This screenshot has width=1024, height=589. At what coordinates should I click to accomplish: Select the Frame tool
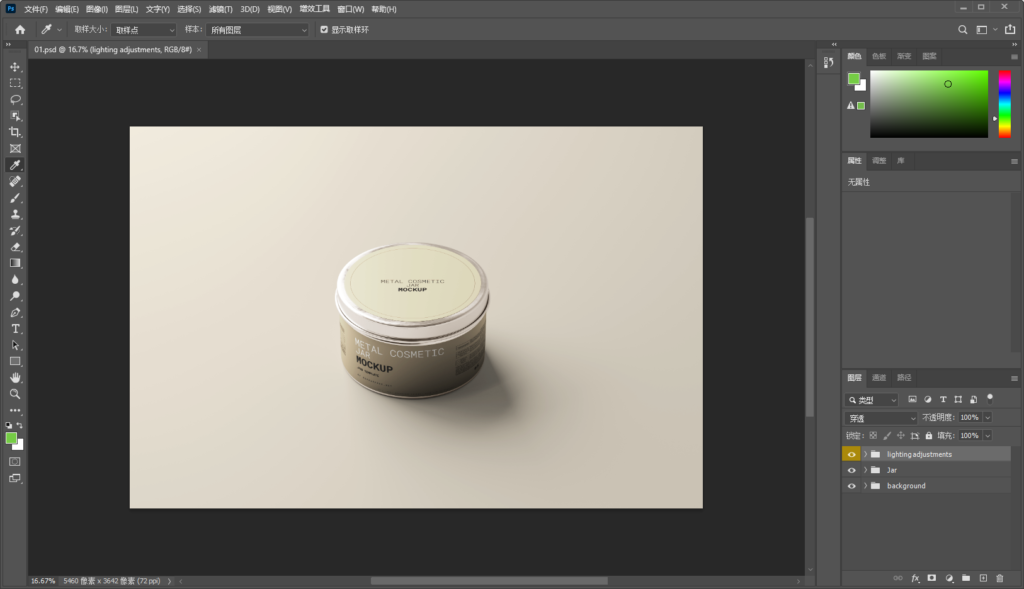click(x=15, y=149)
